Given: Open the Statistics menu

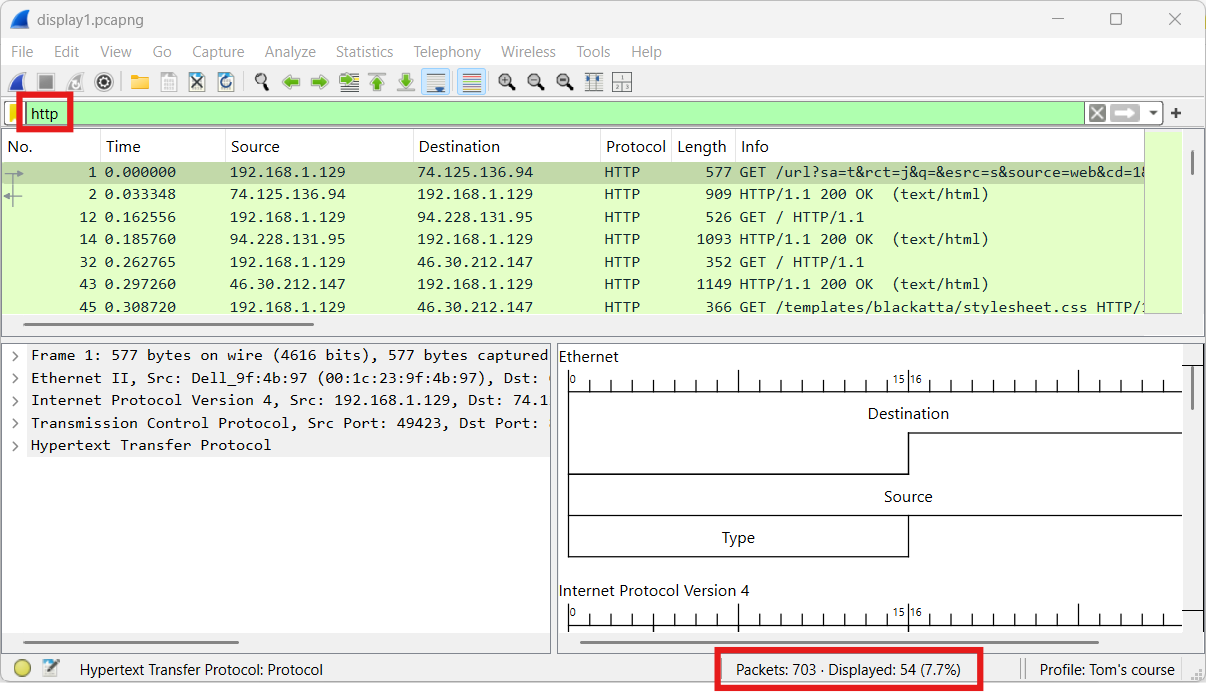Looking at the screenshot, I should click(364, 52).
